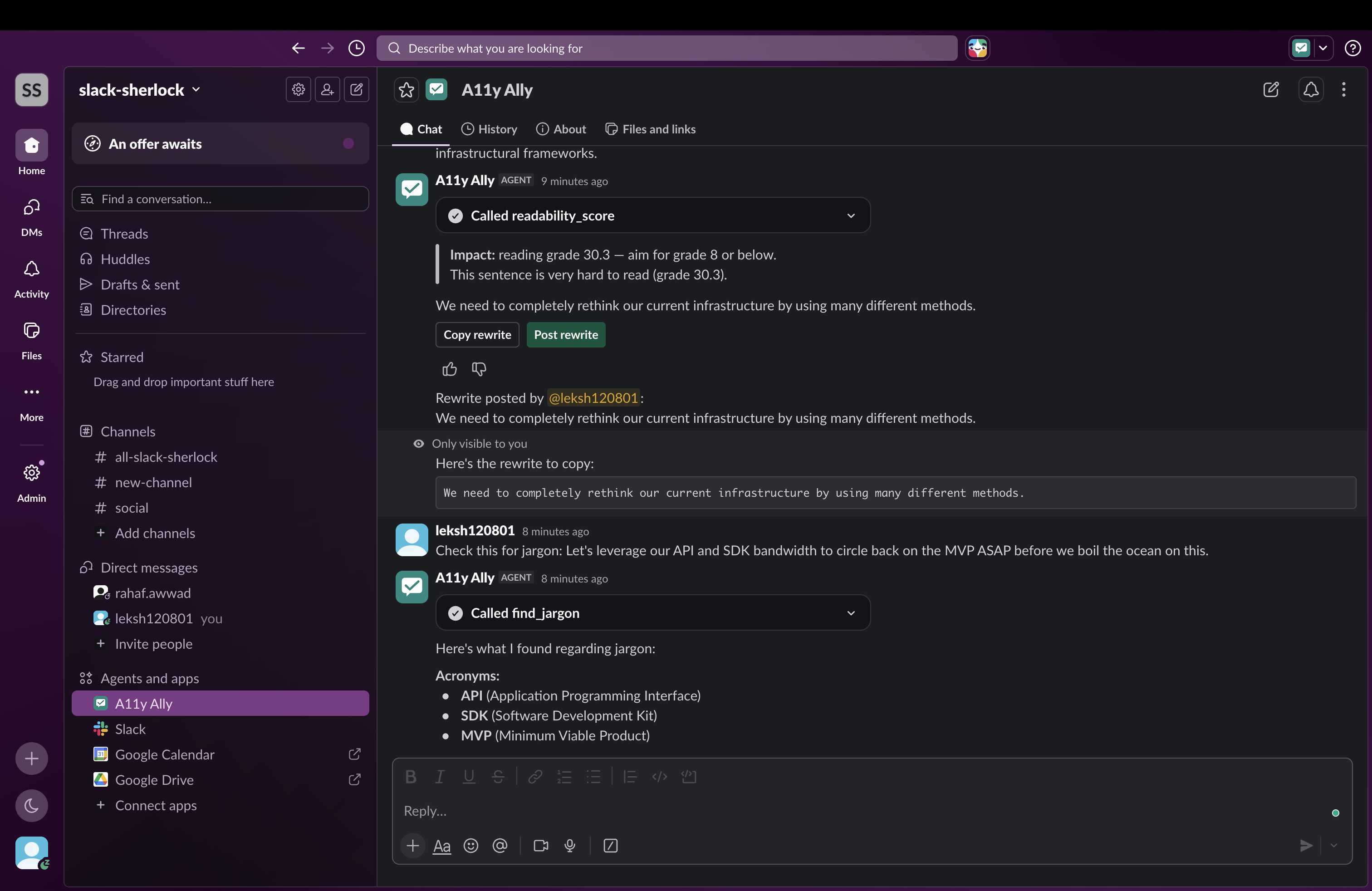
Task: Open Threads in the sidebar
Action: [x=220, y=234]
